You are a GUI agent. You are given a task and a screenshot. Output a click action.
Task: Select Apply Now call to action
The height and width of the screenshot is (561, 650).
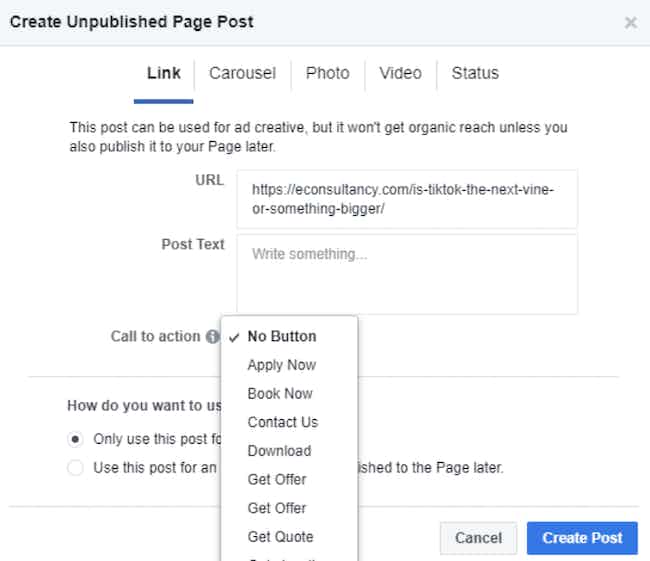point(282,365)
